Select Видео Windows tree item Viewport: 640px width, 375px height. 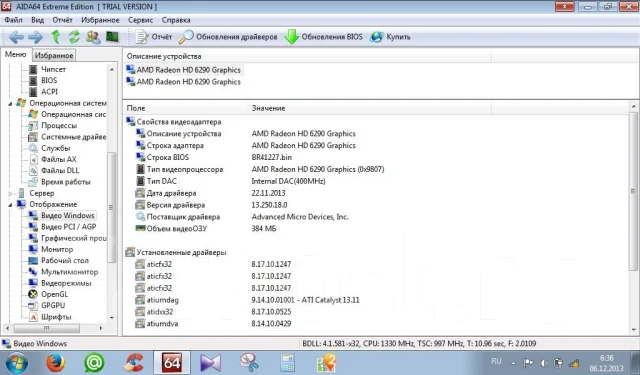click(x=68, y=215)
